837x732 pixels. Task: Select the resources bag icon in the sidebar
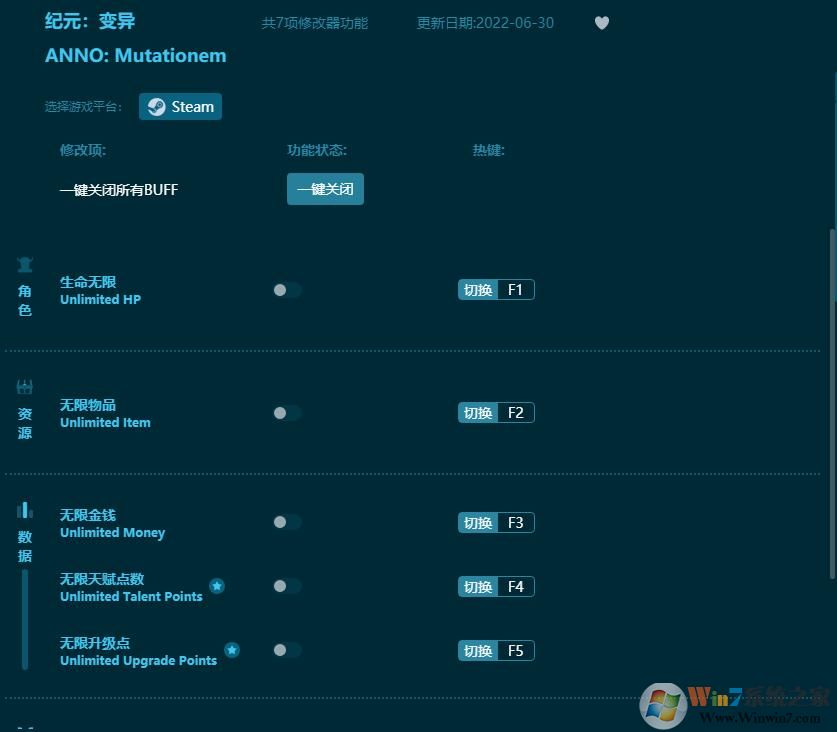pos(24,386)
